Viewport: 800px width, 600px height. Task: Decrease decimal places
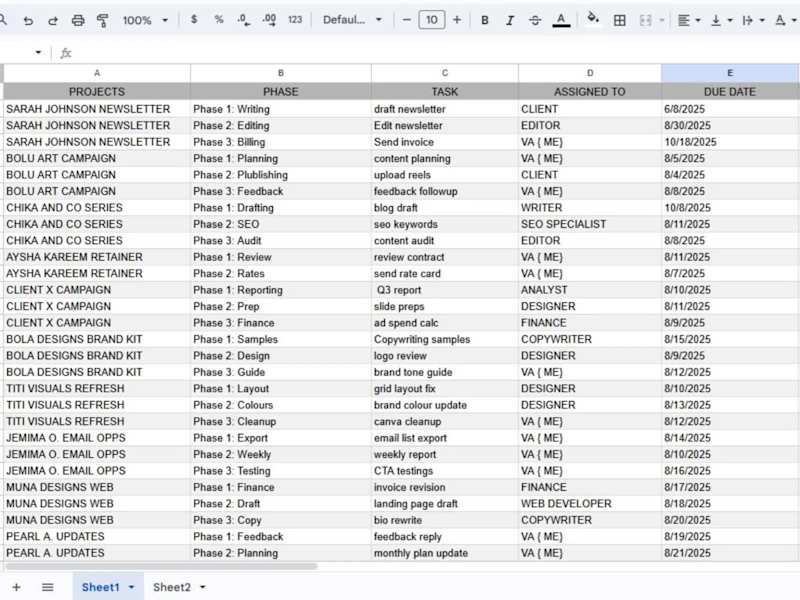(243, 19)
